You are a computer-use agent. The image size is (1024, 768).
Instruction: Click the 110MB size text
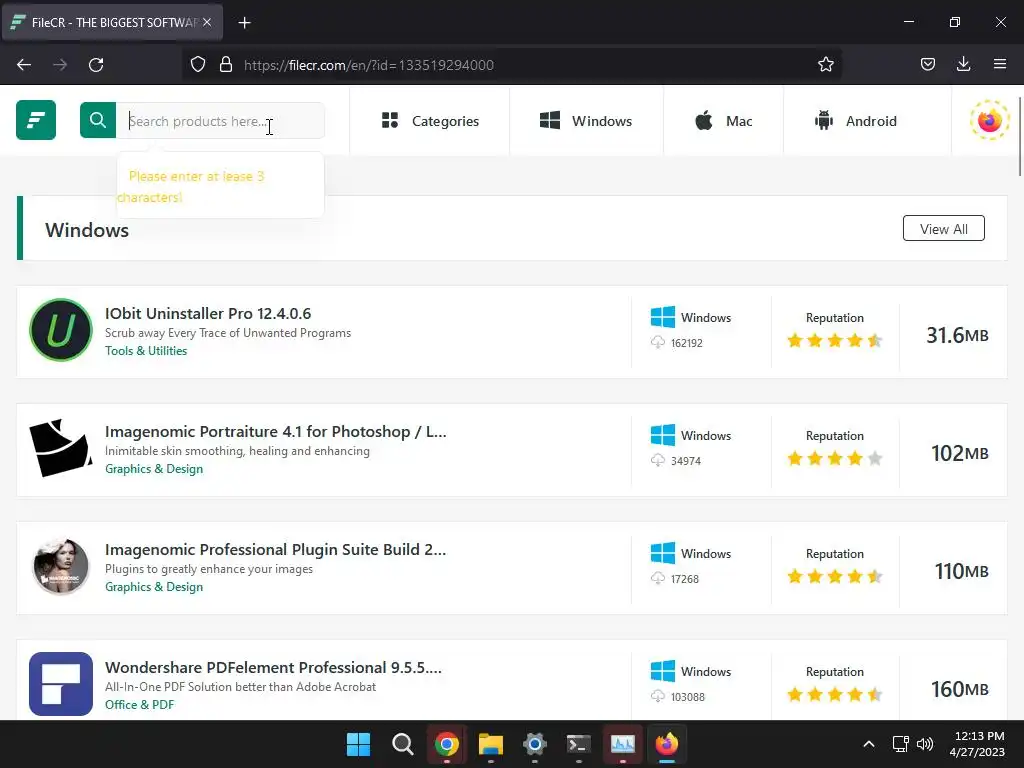coord(961,571)
